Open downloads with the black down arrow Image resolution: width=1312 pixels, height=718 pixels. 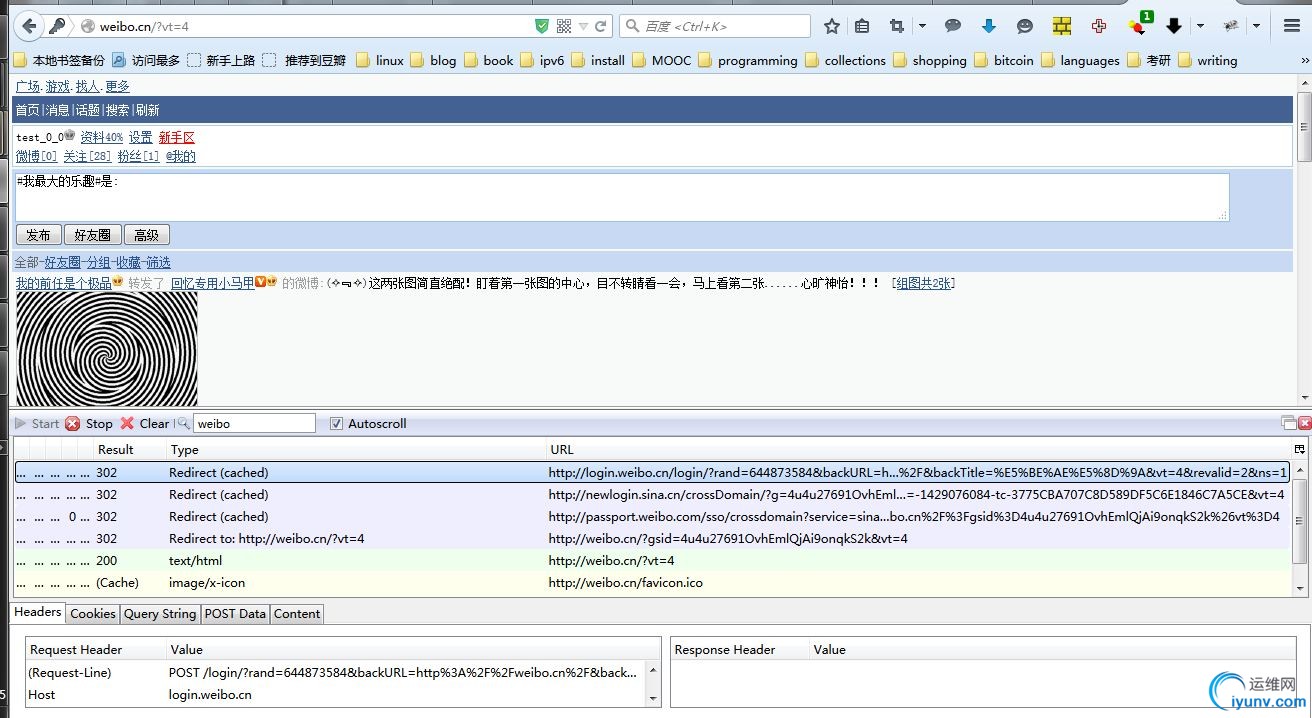(x=1174, y=26)
